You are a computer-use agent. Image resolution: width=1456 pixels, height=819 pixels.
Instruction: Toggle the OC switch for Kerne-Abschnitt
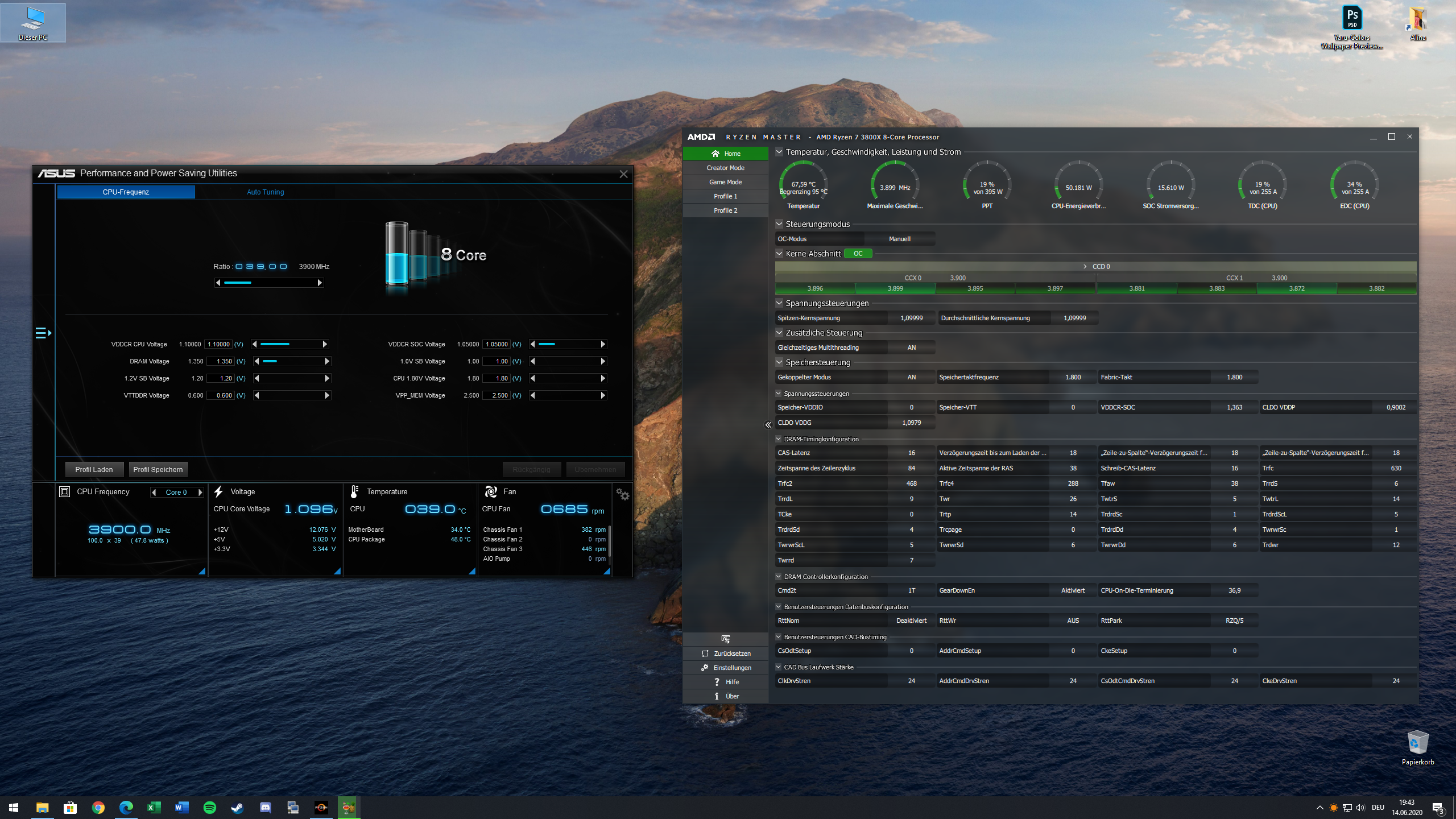point(858,254)
